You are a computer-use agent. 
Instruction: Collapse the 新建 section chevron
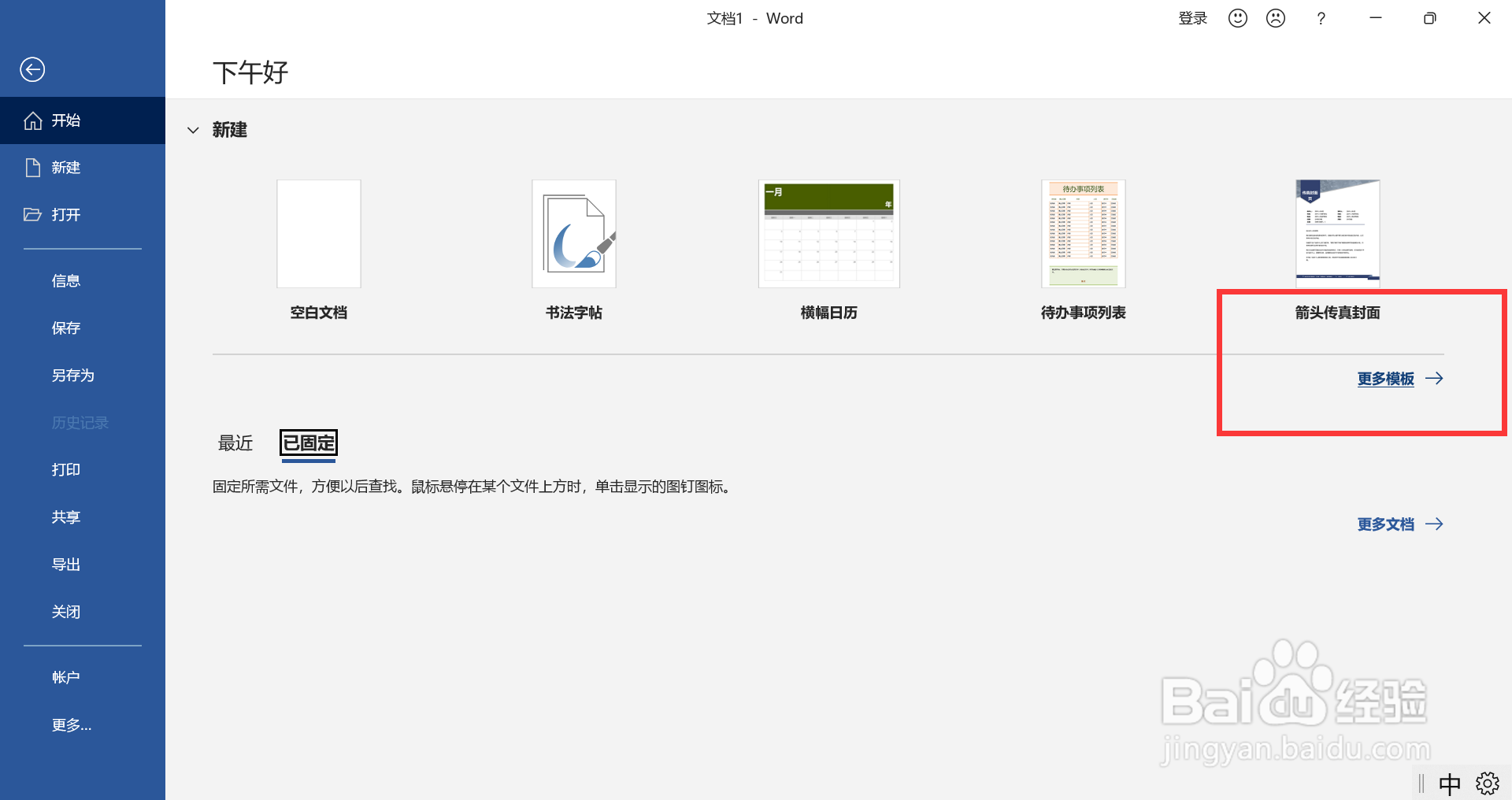[x=193, y=130]
